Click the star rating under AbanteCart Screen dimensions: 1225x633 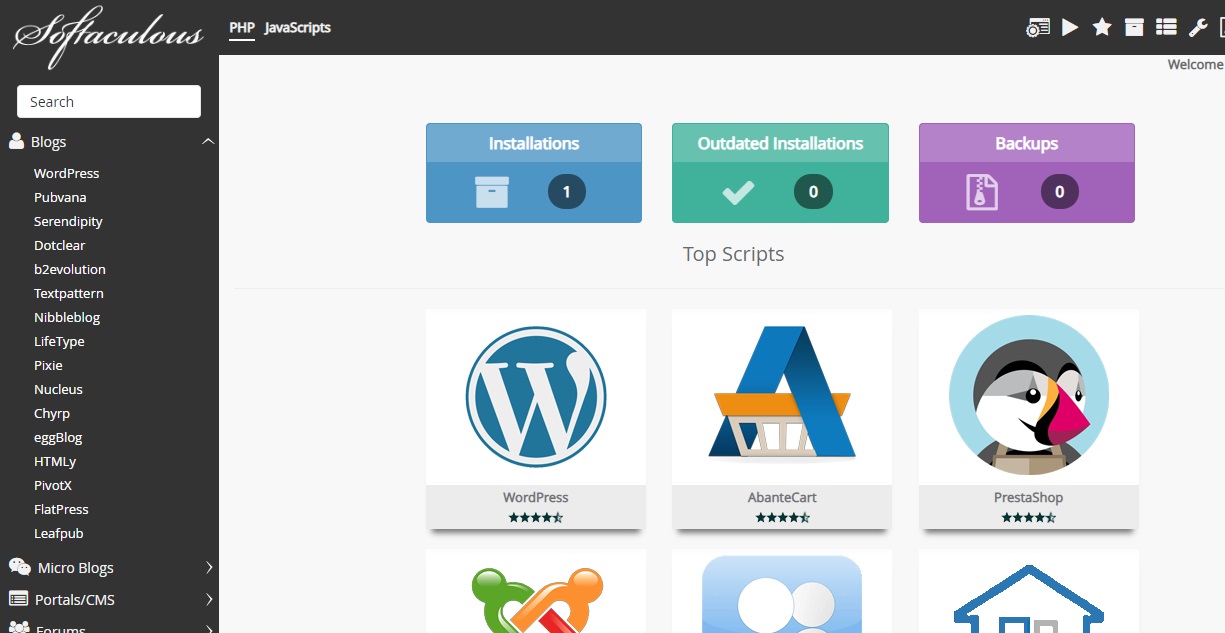782,517
